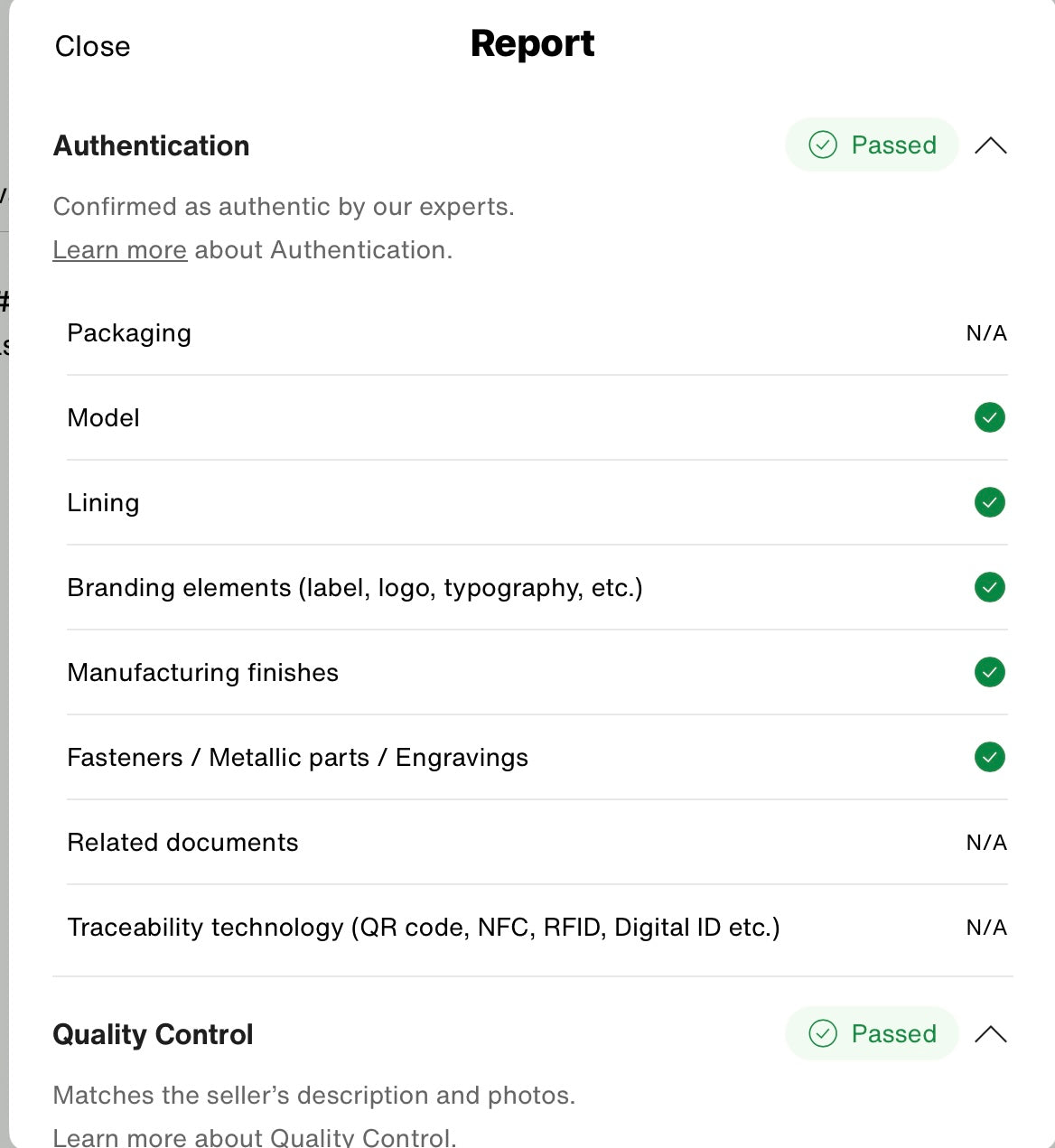
Task: Click the Packaging row label
Action: tap(129, 333)
